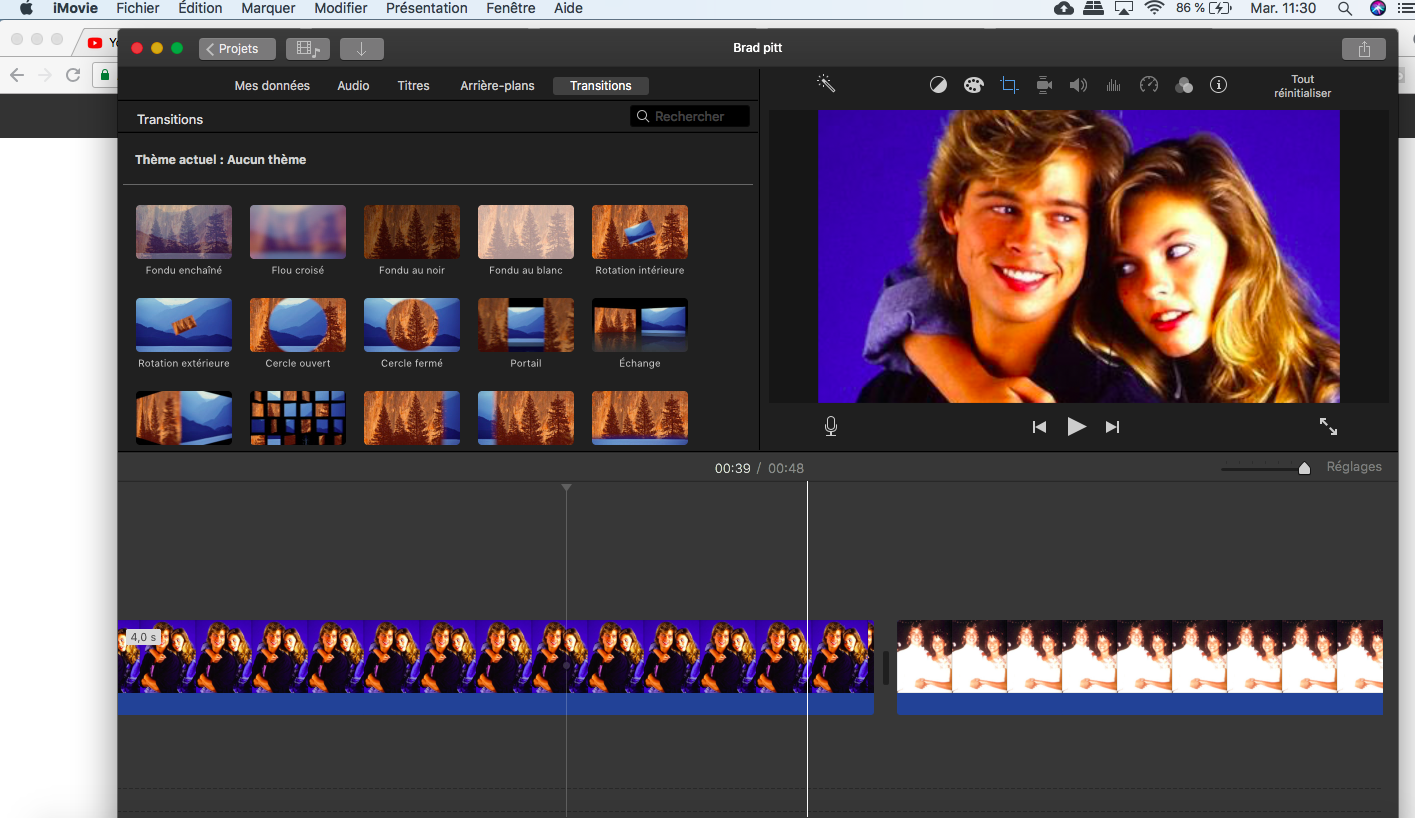Viewport: 1415px width, 818px height.
Task: Click the timeline zoom slider handle
Action: pos(1304,469)
